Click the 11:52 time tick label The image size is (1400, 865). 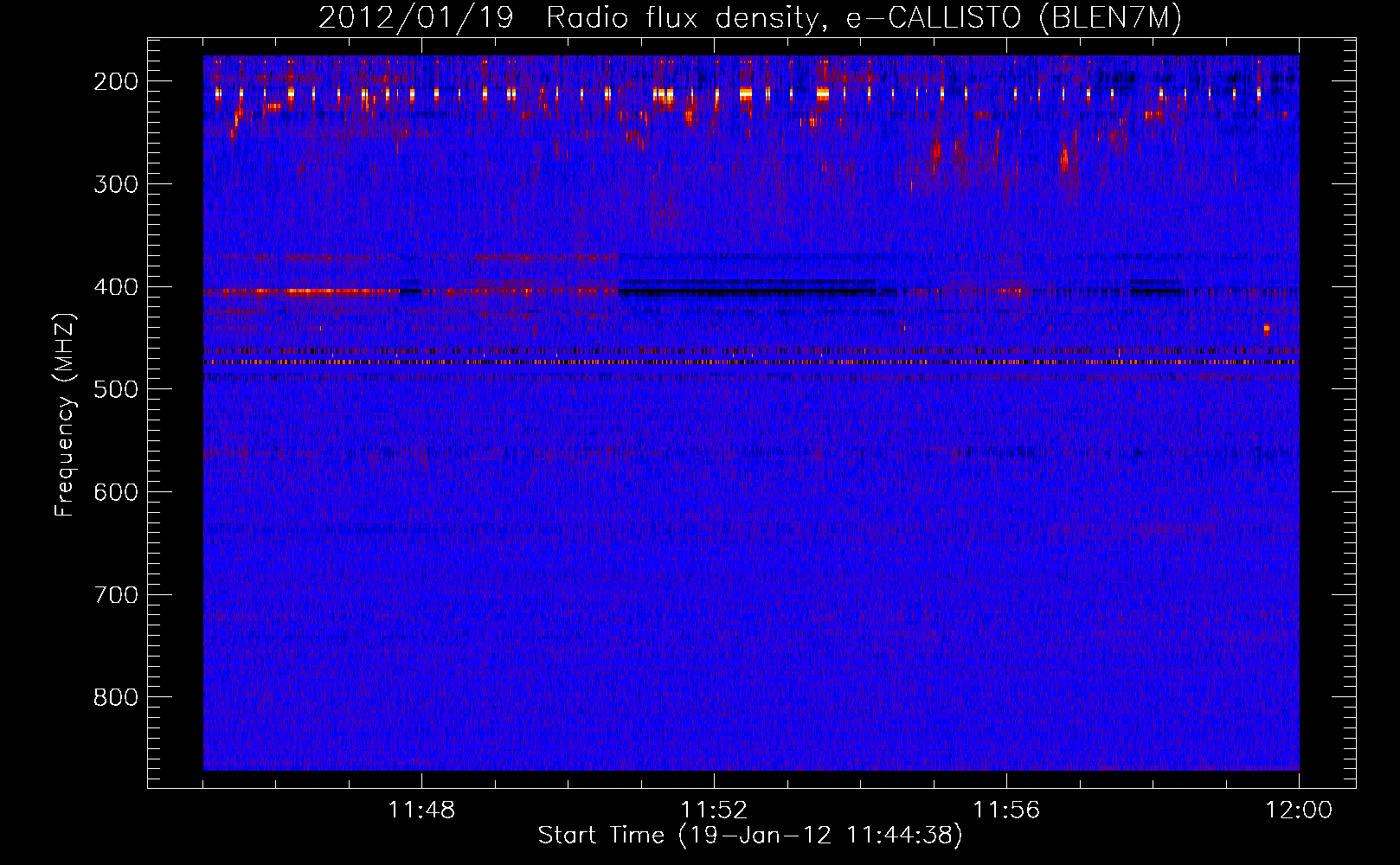click(714, 811)
